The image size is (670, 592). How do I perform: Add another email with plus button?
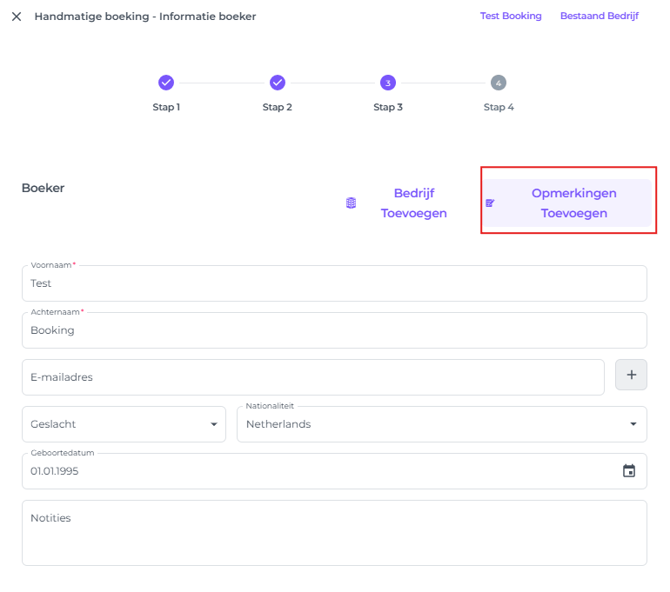[630, 375]
